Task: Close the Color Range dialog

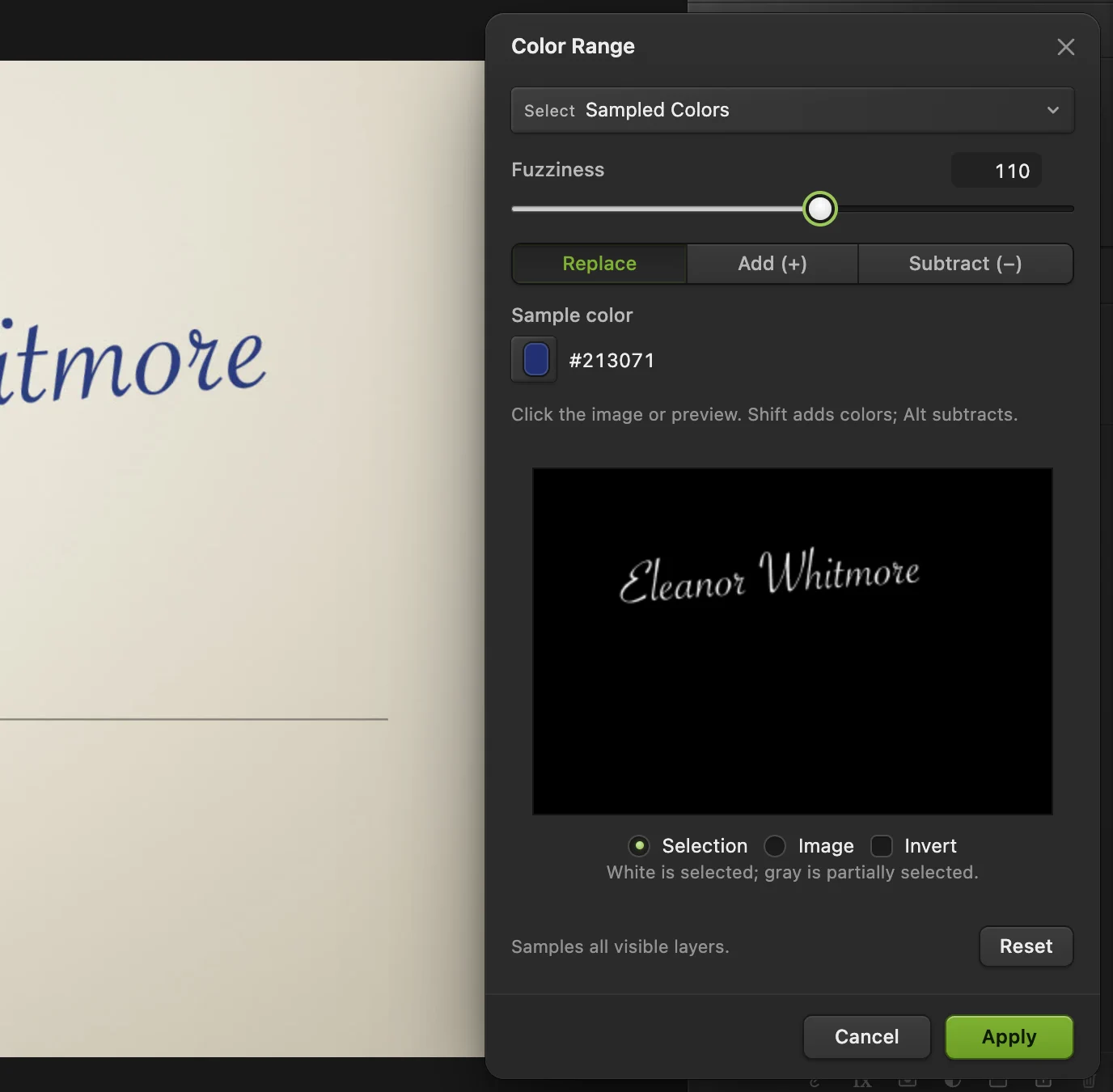Action: (1065, 47)
